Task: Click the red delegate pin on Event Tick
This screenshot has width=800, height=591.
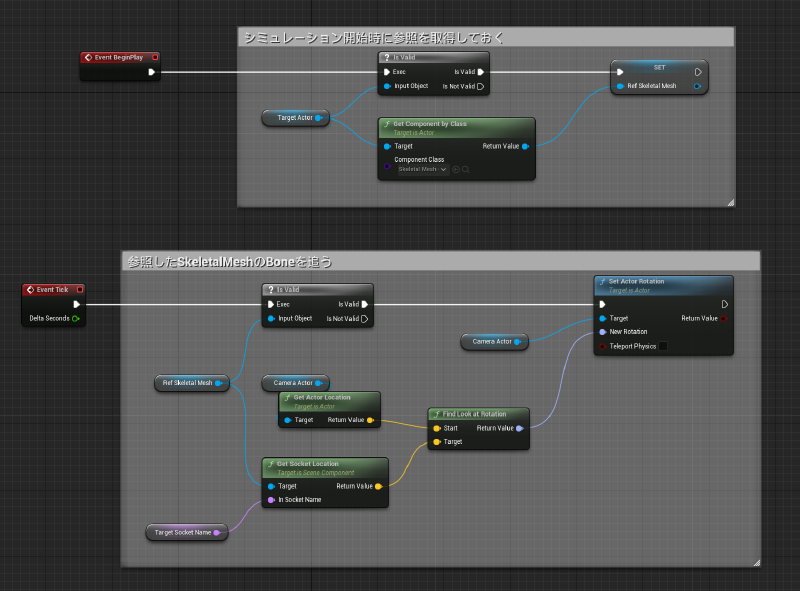Action: (x=80, y=289)
